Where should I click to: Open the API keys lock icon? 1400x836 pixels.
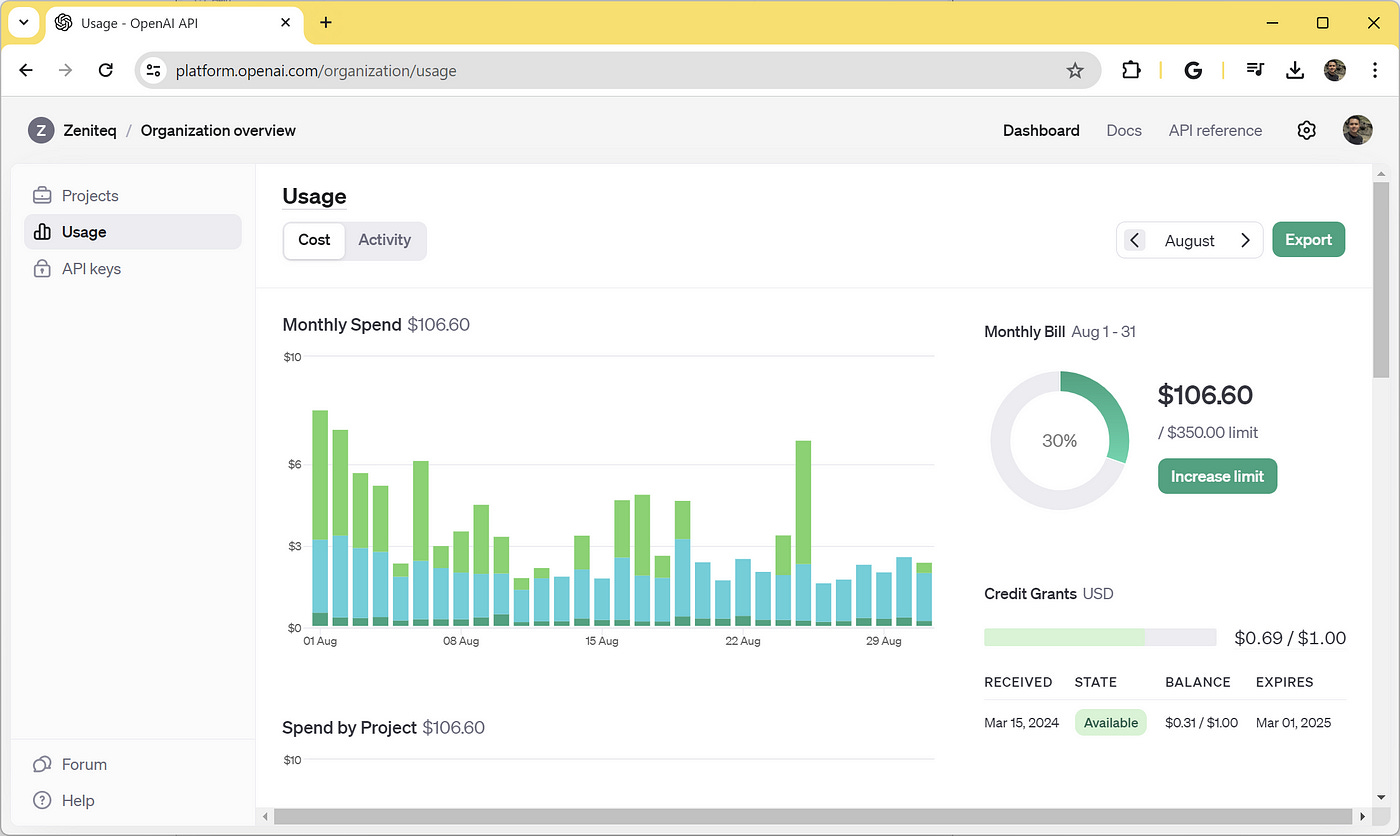click(x=42, y=269)
